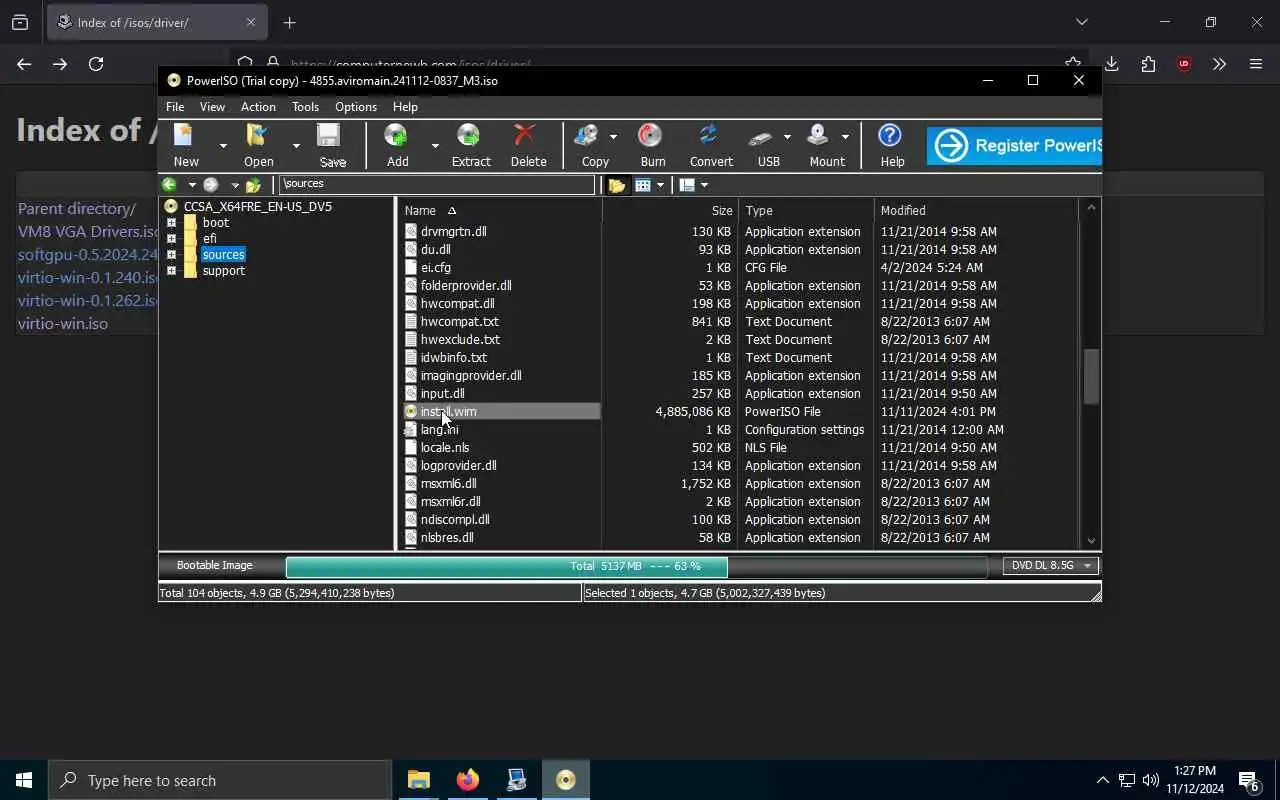Click the Open toolbar icon

click(x=258, y=145)
